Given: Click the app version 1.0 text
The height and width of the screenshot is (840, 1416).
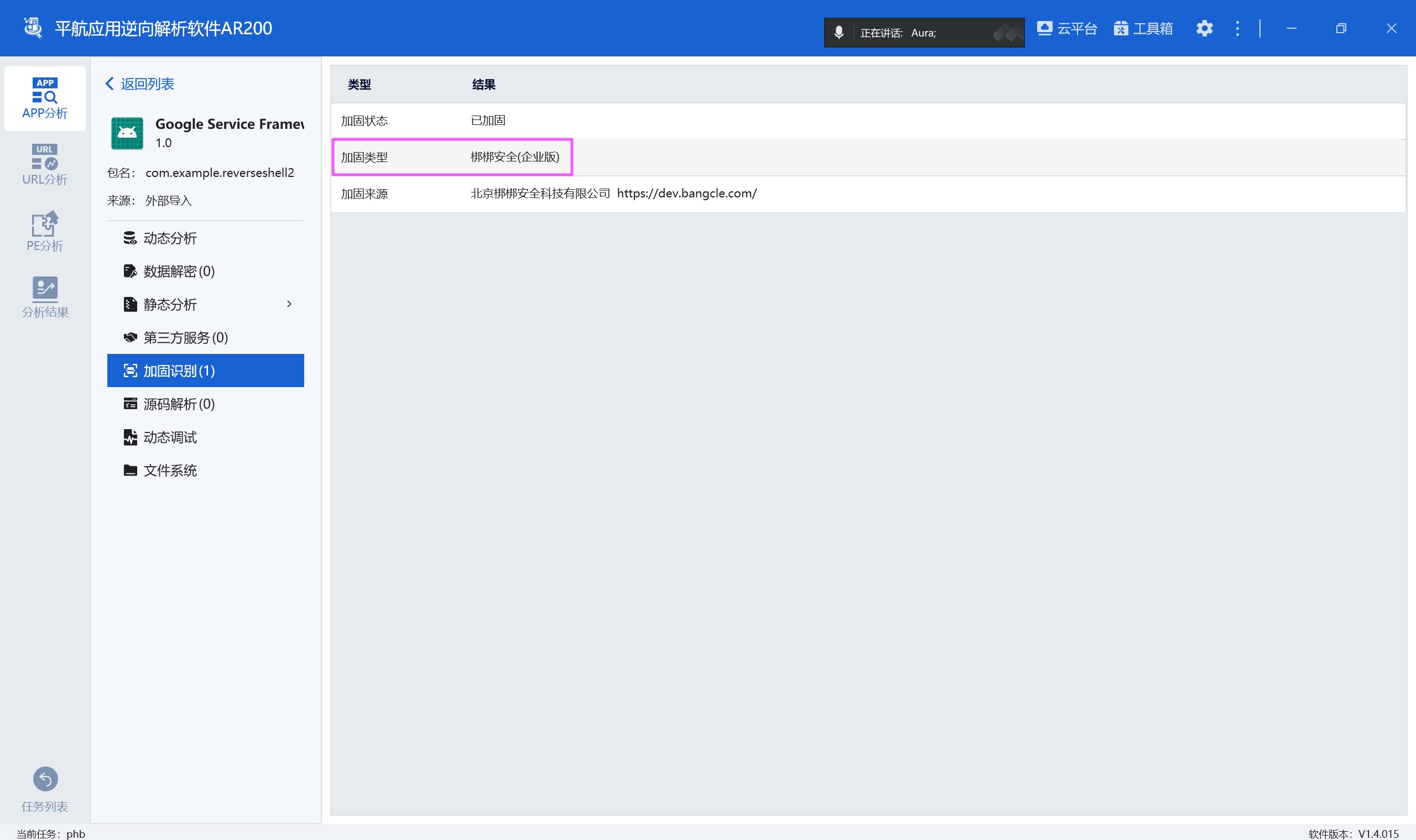Looking at the screenshot, I should tap(164, 143).
